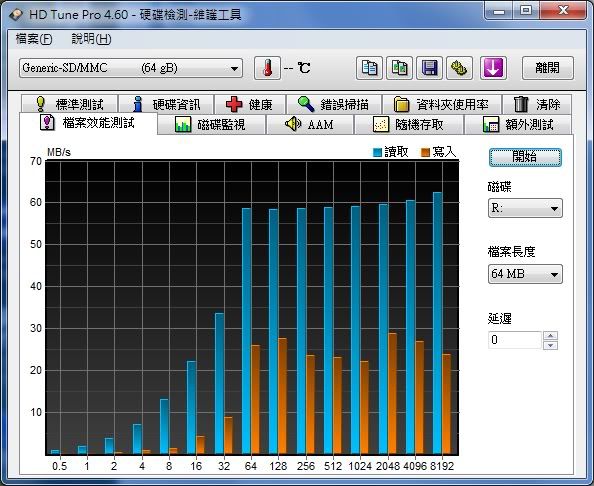Click the 開始 start button
The image size is (594, 486).
[525, 157]
